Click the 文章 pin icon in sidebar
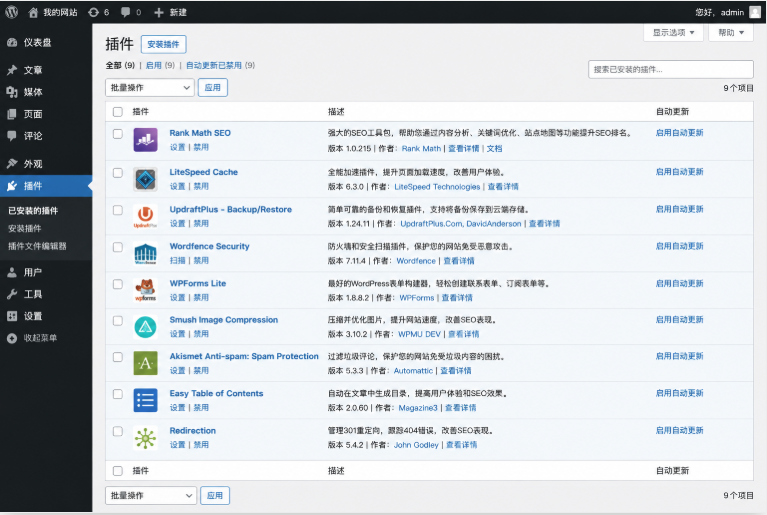 pyautogui.click(x=12, y=70)
